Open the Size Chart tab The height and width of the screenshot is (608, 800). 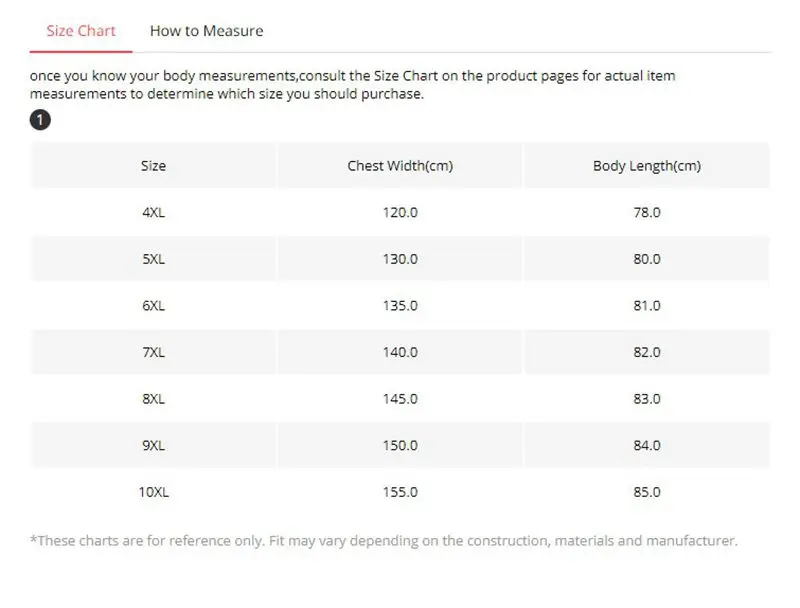(x=81, y=31)
